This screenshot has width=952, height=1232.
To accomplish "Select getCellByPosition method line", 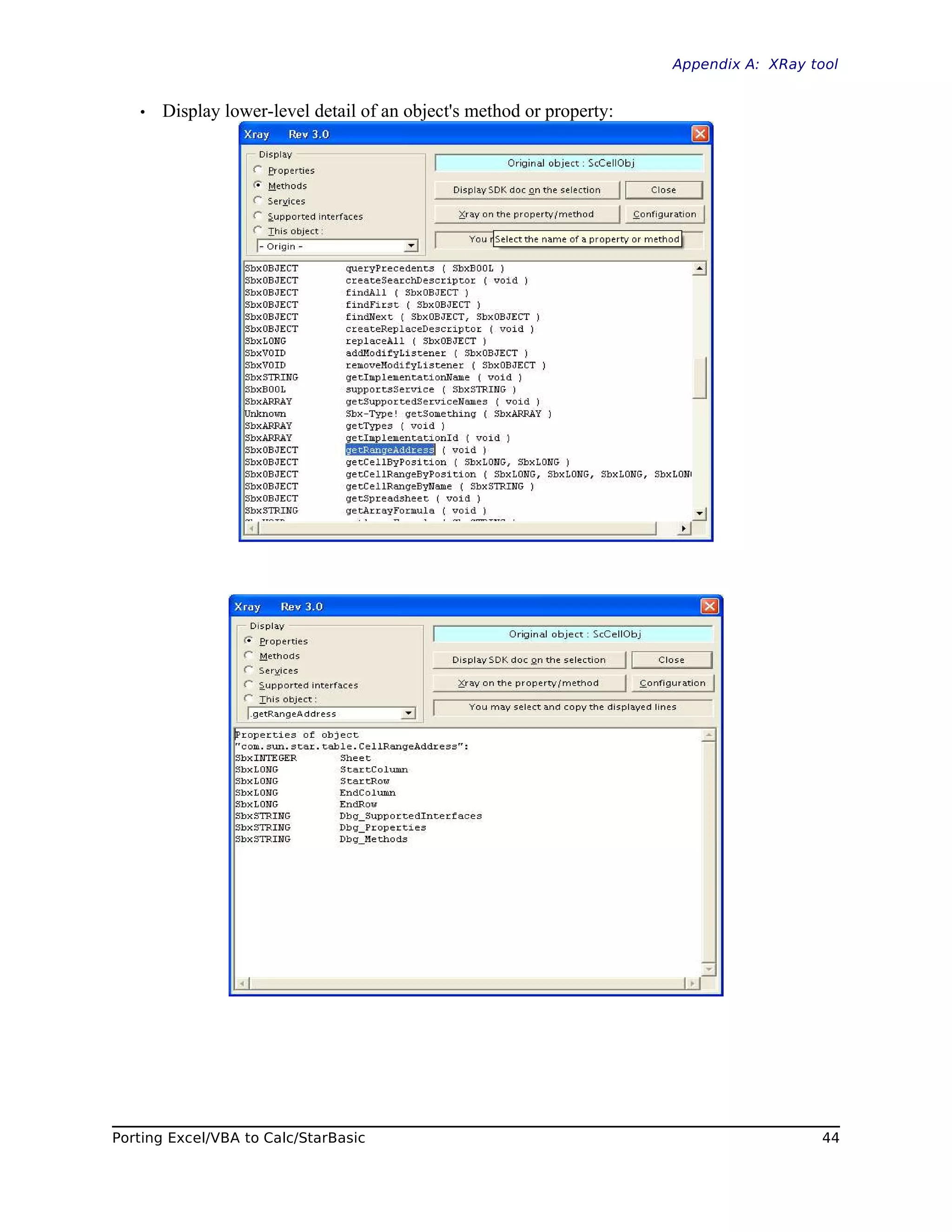I will (x=407, y=462).
